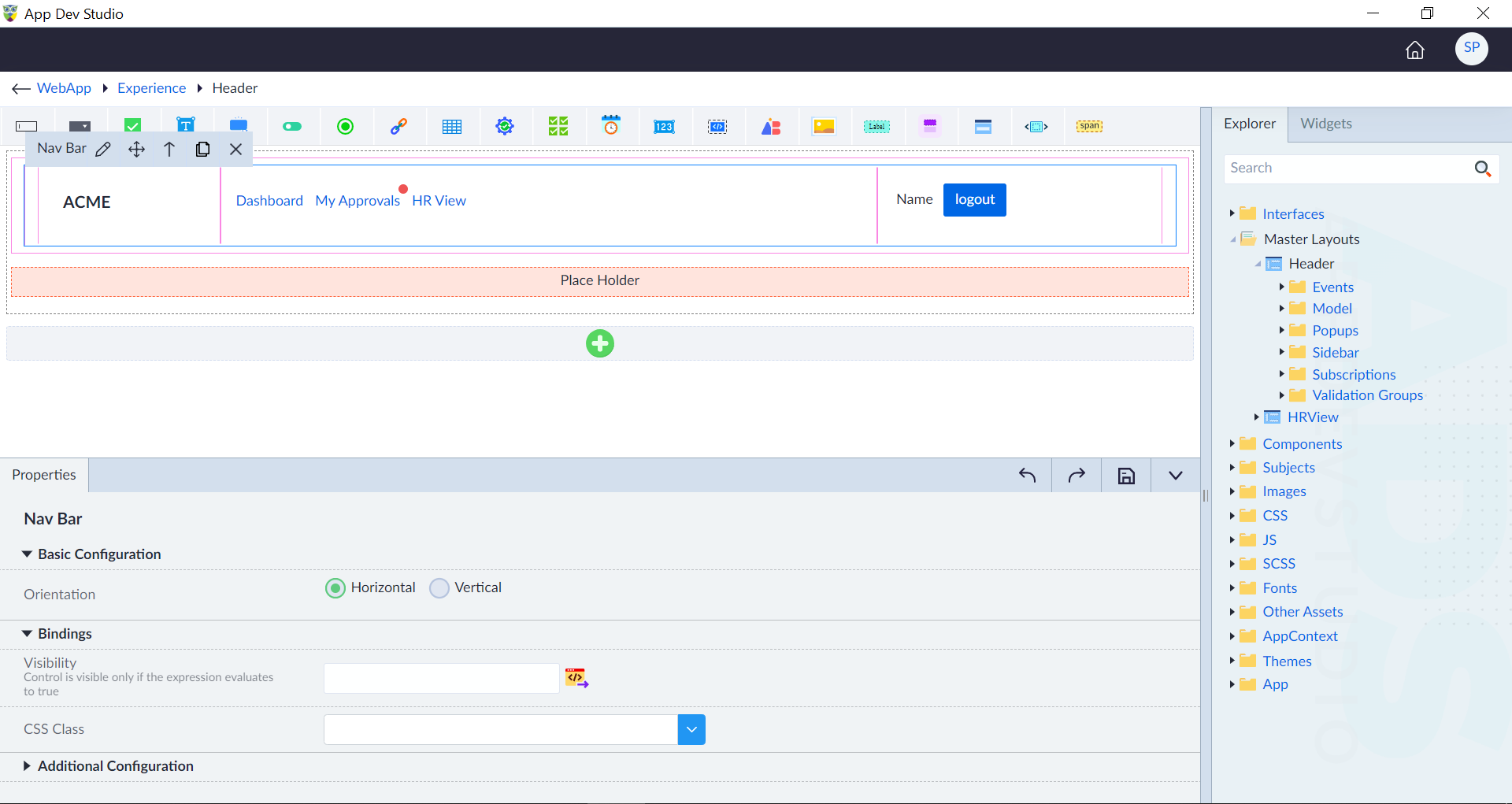
Task: Select the checkbox group widget icon
Action: coord(558,126)
